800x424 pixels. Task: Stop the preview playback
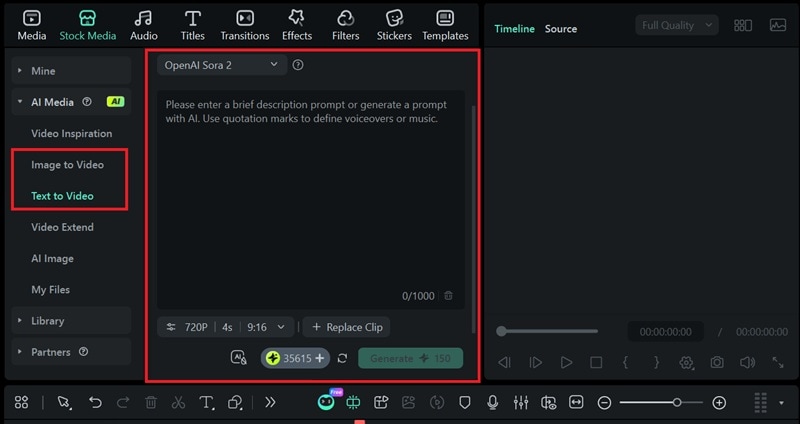596,362
